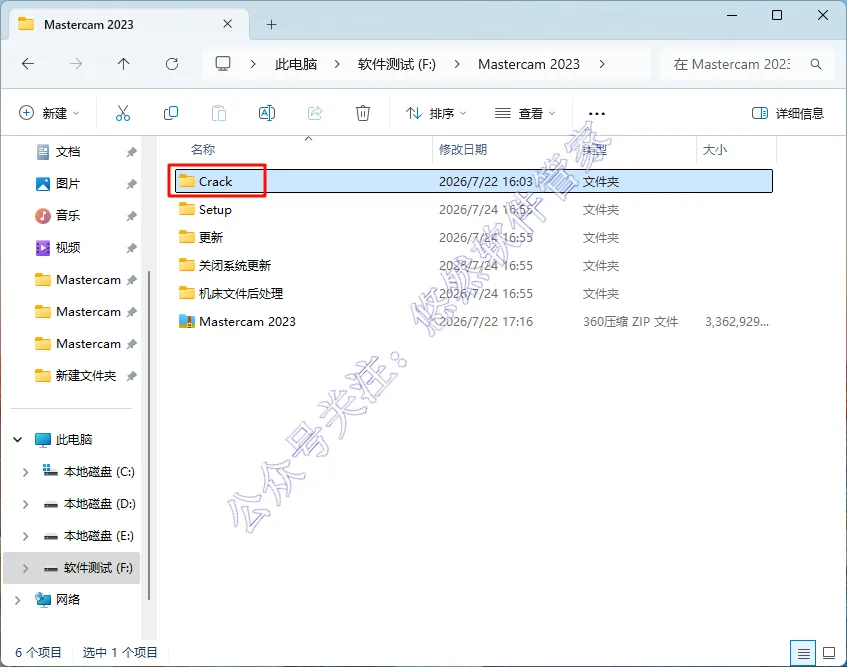Unpin 文档 via its pin icon

[x=131, y=152]
